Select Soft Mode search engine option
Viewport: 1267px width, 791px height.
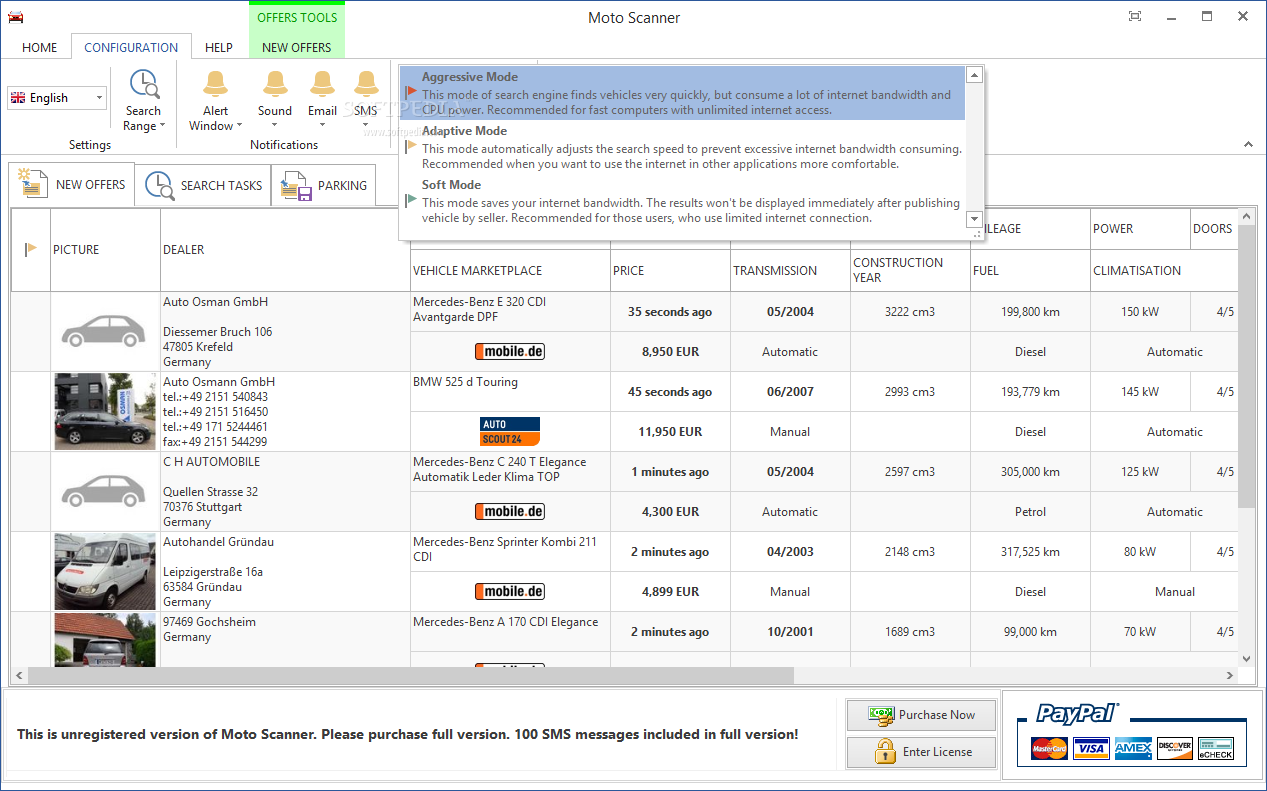[682, 201]
